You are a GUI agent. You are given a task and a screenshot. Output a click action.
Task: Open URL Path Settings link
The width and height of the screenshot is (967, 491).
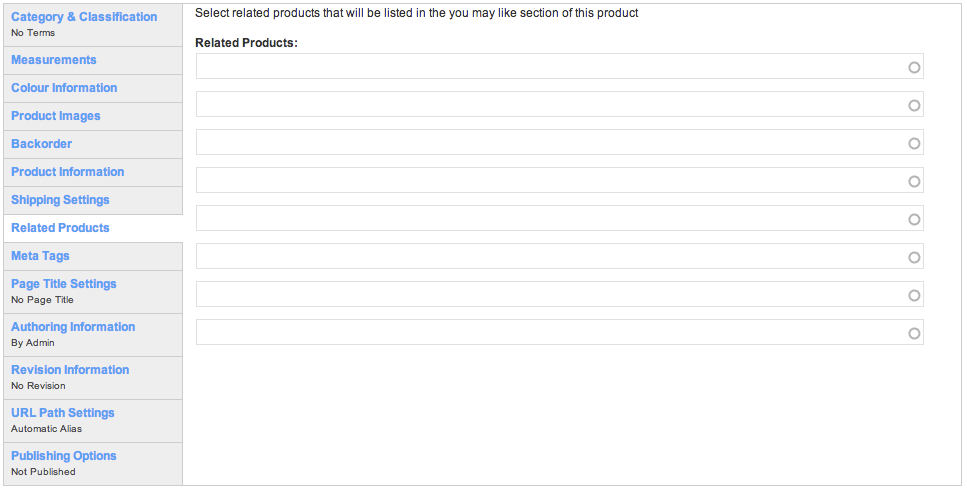coord(63,413)
